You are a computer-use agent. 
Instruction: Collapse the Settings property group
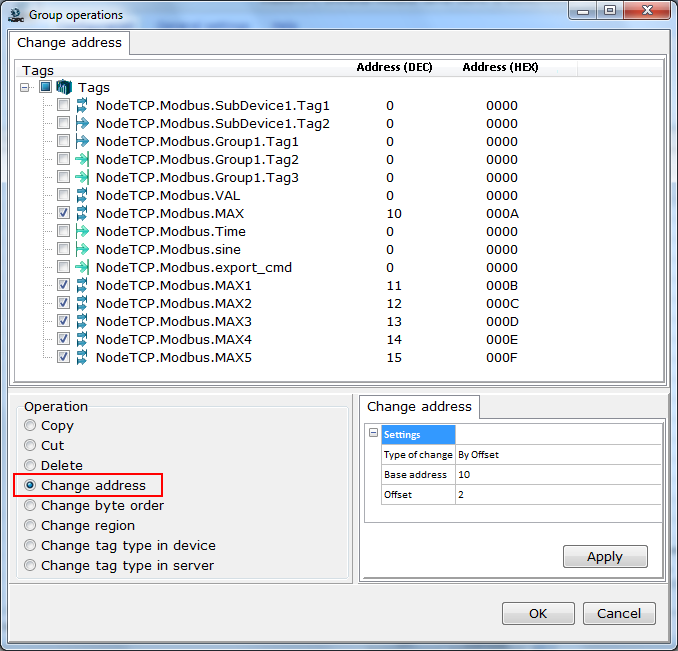click(x=374, y=433)
